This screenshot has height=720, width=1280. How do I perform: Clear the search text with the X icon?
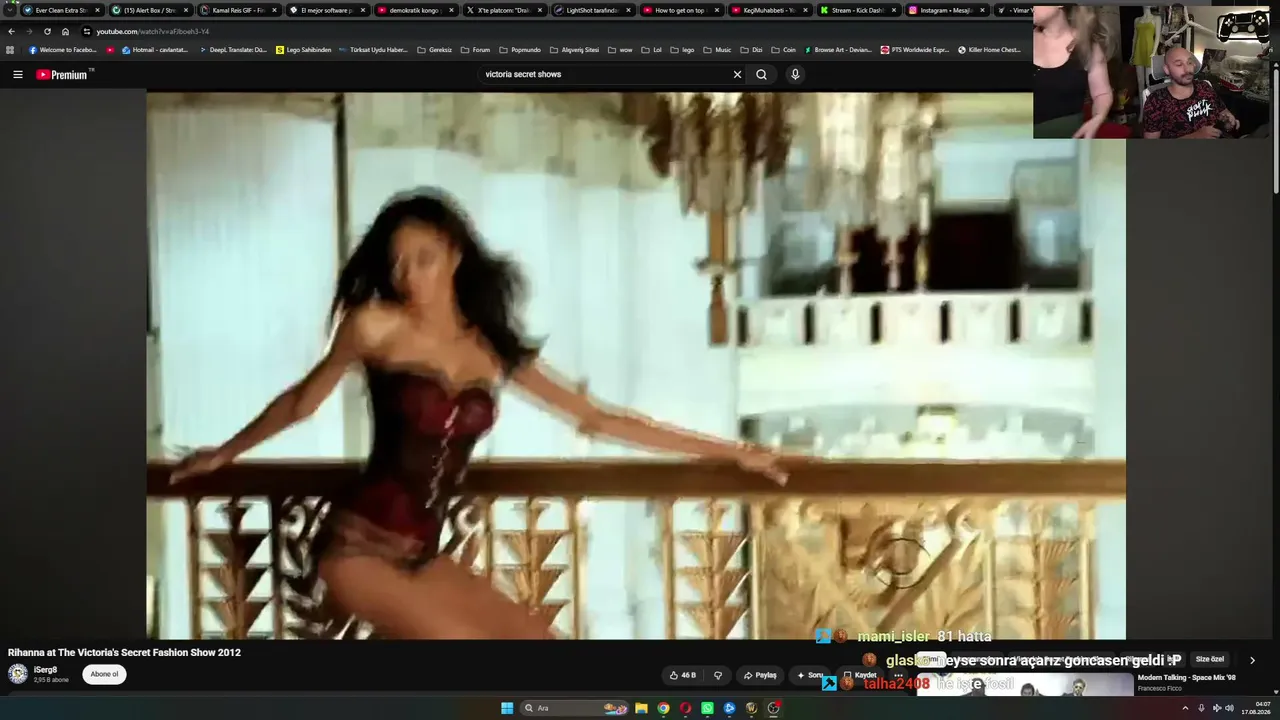click(x=737, y=74)
